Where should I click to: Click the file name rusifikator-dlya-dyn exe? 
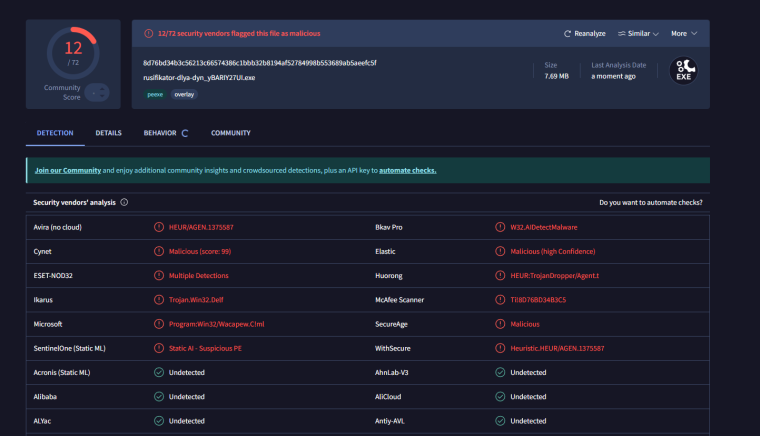[199, 78]
